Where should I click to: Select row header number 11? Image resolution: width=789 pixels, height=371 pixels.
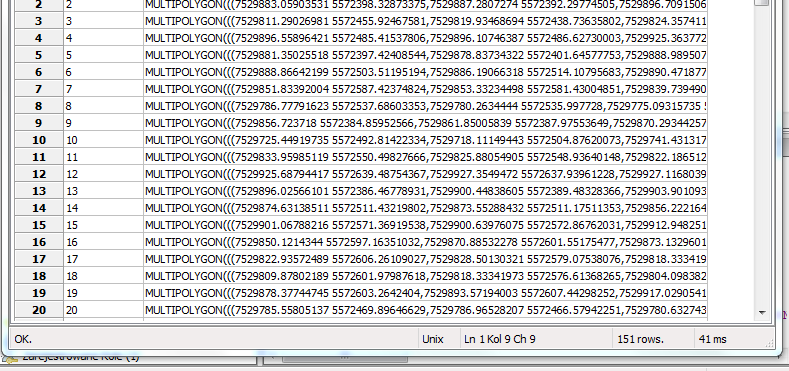[x=39, y=157]
